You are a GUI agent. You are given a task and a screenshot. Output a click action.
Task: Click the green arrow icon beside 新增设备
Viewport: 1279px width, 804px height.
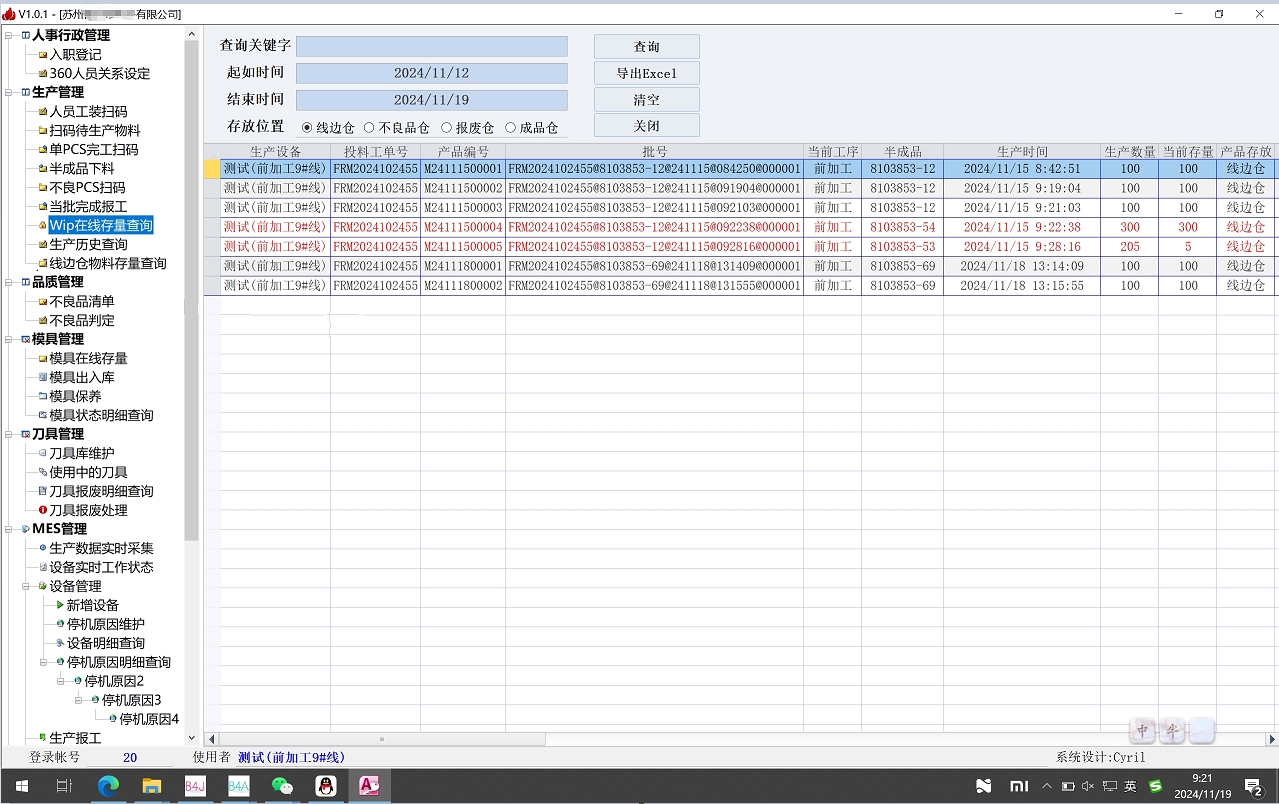click(x=60, y=606)
